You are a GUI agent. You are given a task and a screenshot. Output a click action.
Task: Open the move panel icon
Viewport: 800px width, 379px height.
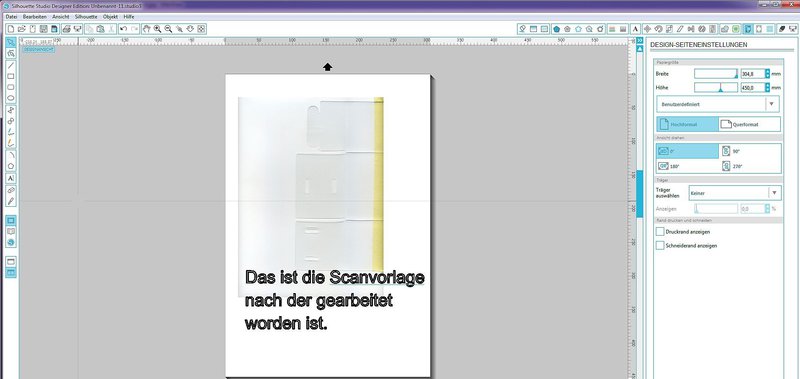[647, 29]
